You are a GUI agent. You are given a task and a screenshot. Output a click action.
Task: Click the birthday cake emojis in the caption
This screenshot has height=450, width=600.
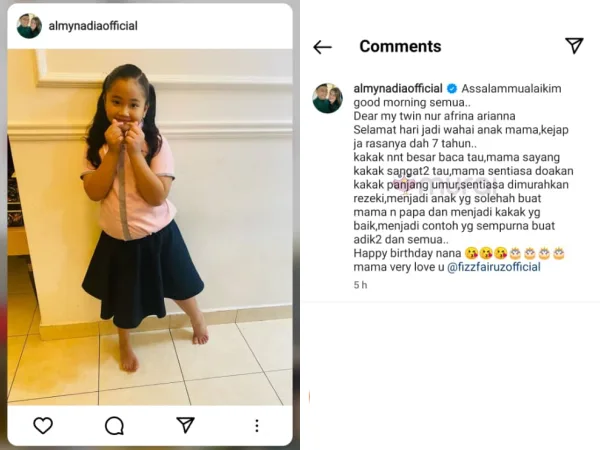click(537, 253)
